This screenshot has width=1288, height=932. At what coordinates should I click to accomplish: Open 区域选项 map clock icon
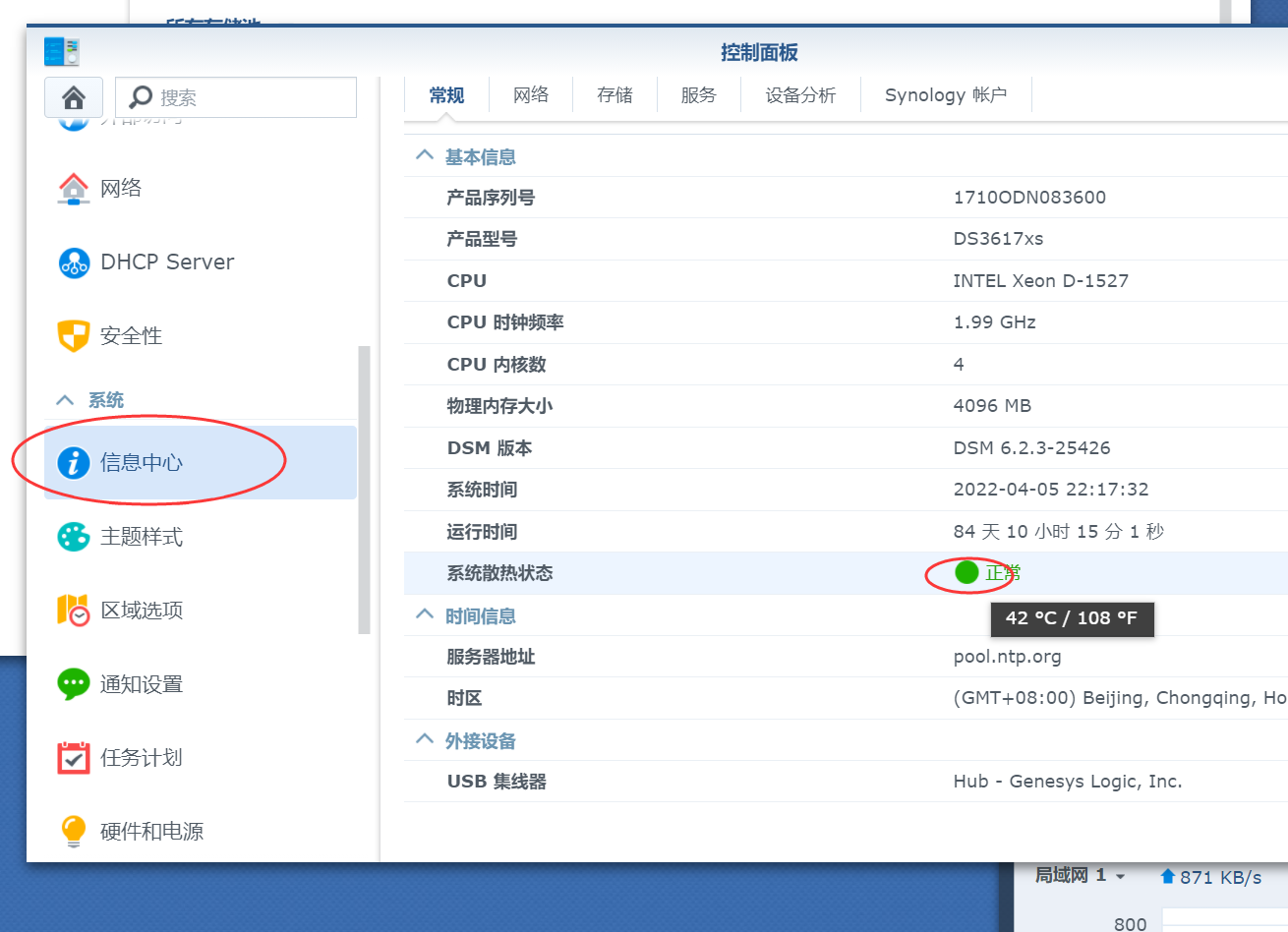(74, 611)
